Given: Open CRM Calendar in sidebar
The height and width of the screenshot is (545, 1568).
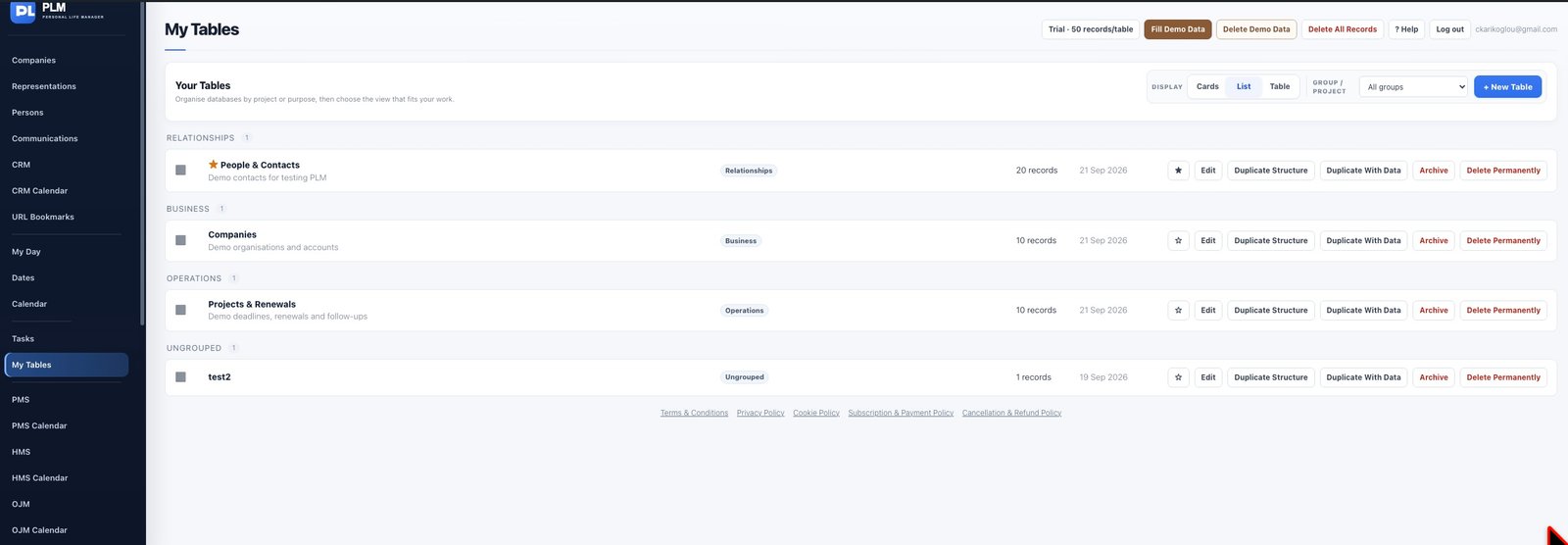Looking at the screenshot, I should (39, 190).
